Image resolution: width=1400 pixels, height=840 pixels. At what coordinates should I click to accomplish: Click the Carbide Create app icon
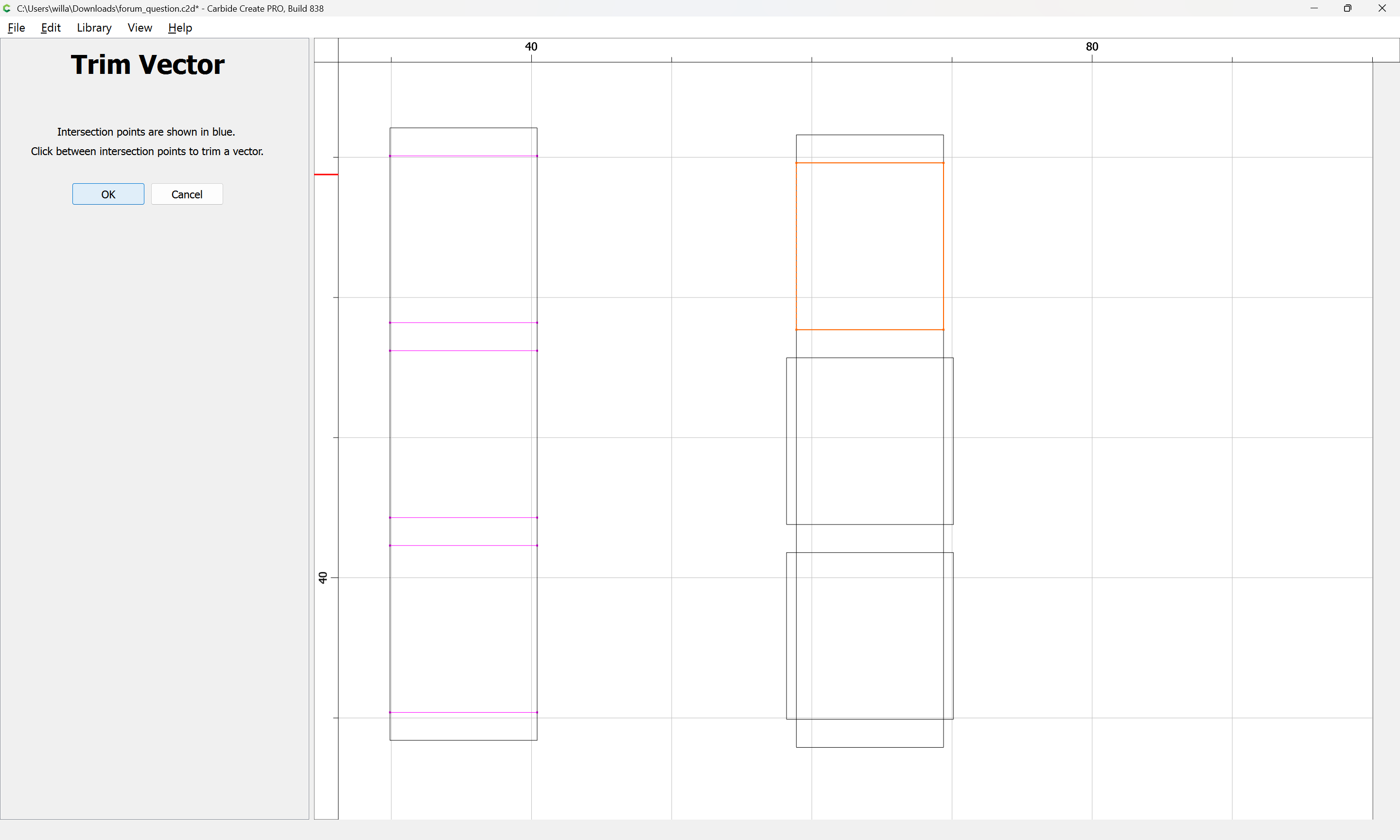coord(7,8)
